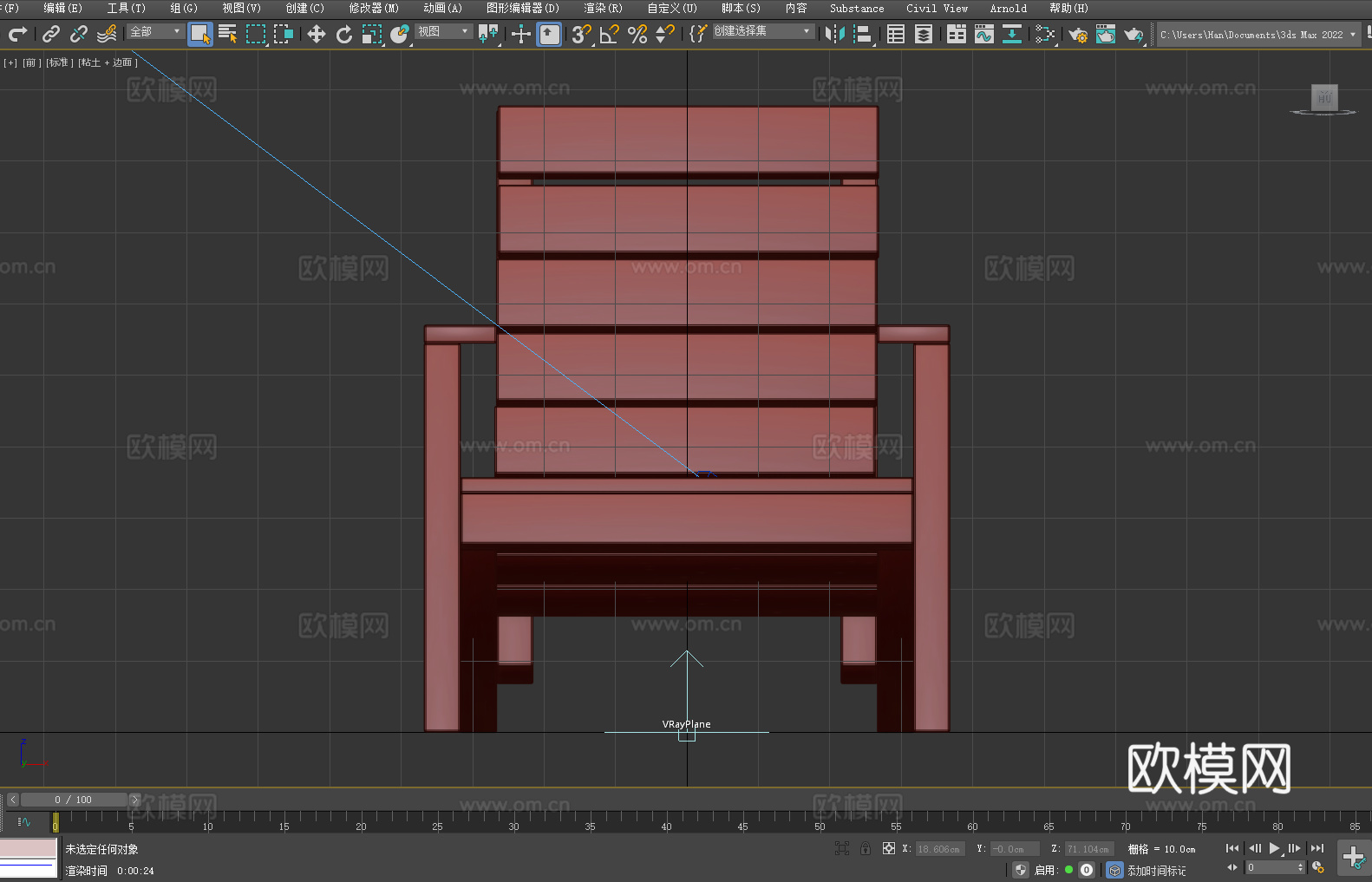Click Edit Named Selection Sets icon
This screenshot has width=1372, height=882.
point(697,34)
